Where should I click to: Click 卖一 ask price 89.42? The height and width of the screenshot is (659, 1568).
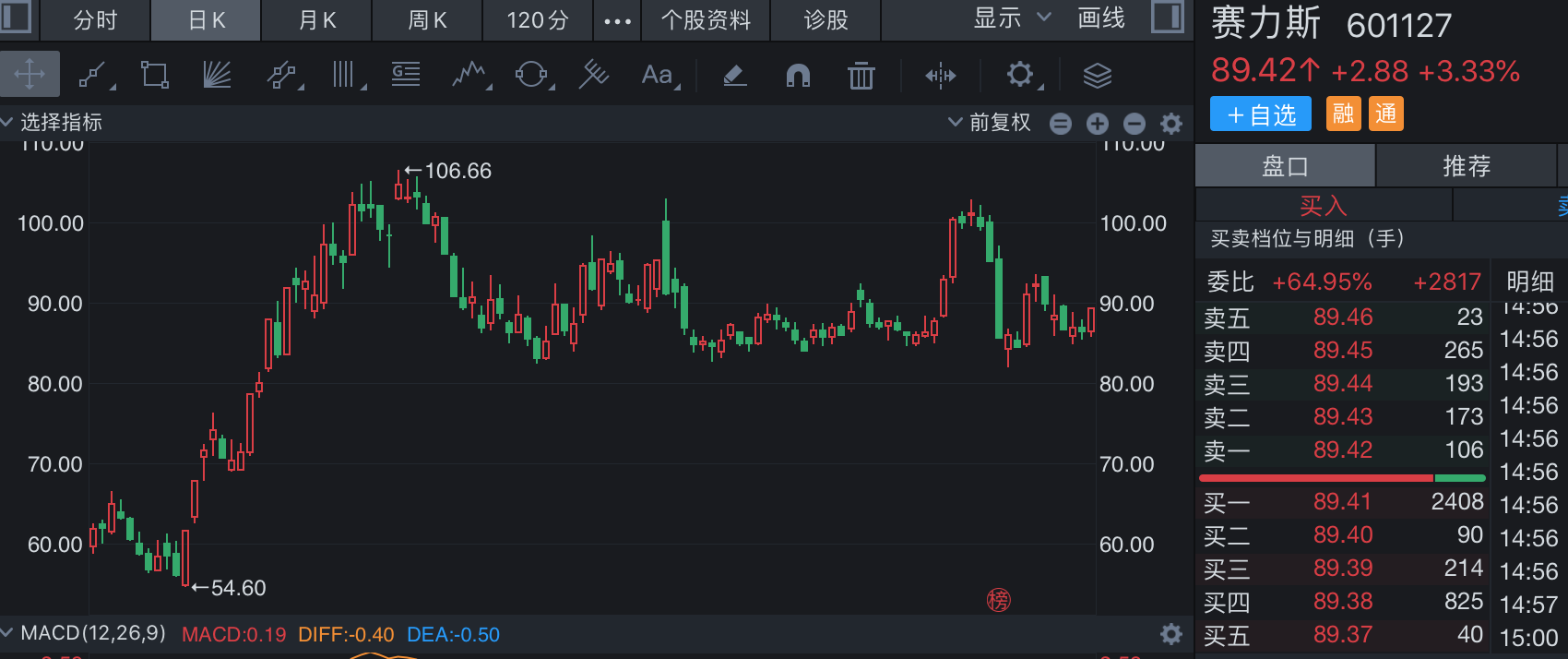pos(1343,450)
